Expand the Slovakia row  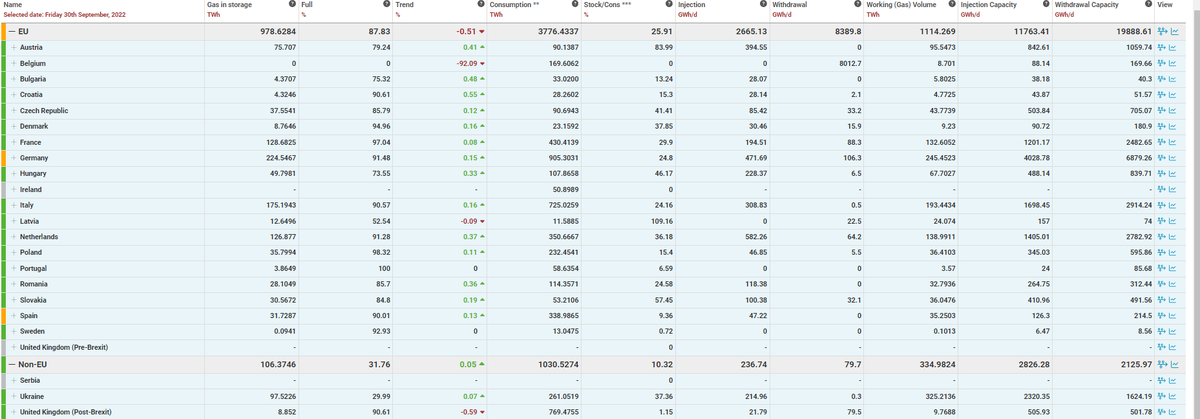(x=14, y=300)
